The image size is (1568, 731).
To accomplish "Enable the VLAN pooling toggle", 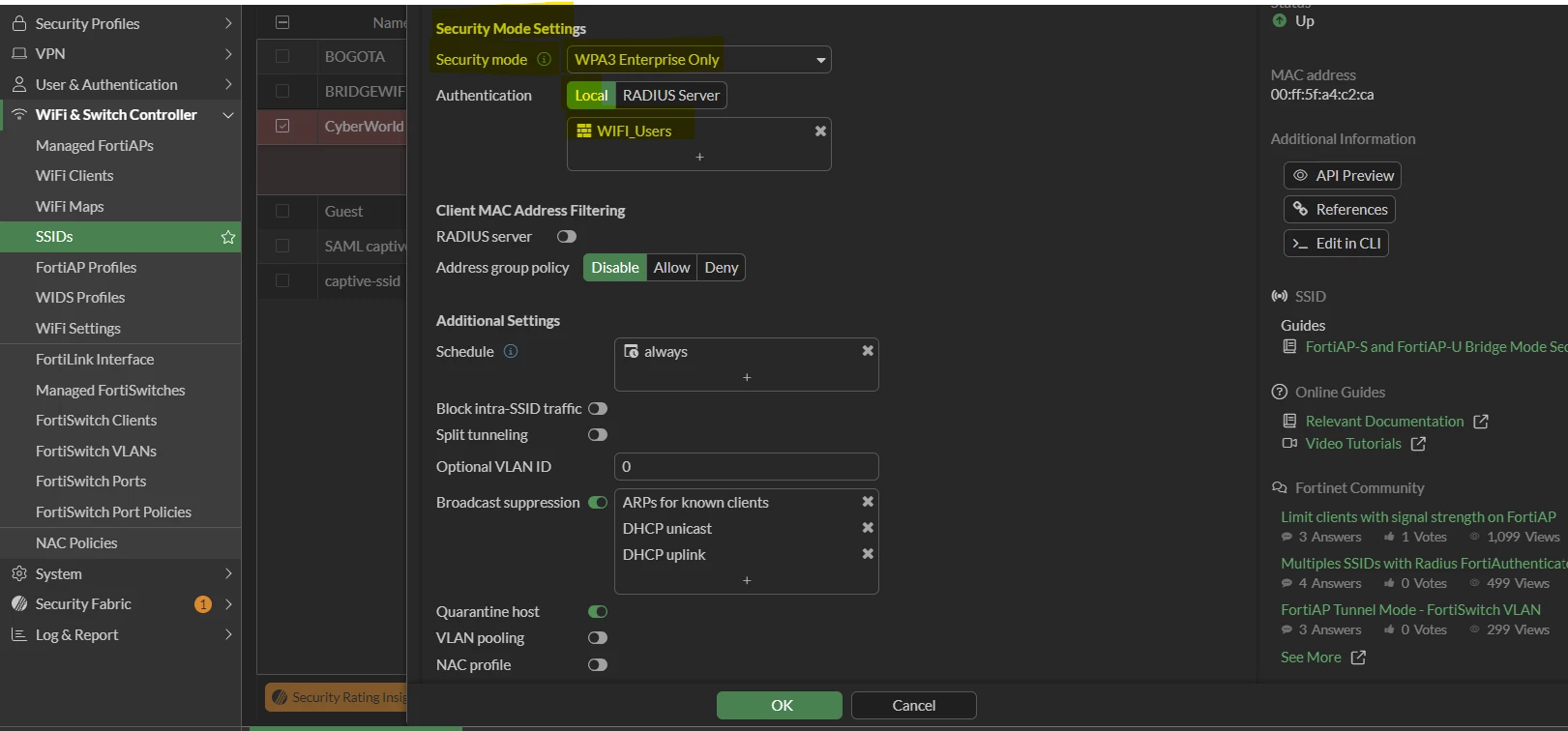I will 598,638.
